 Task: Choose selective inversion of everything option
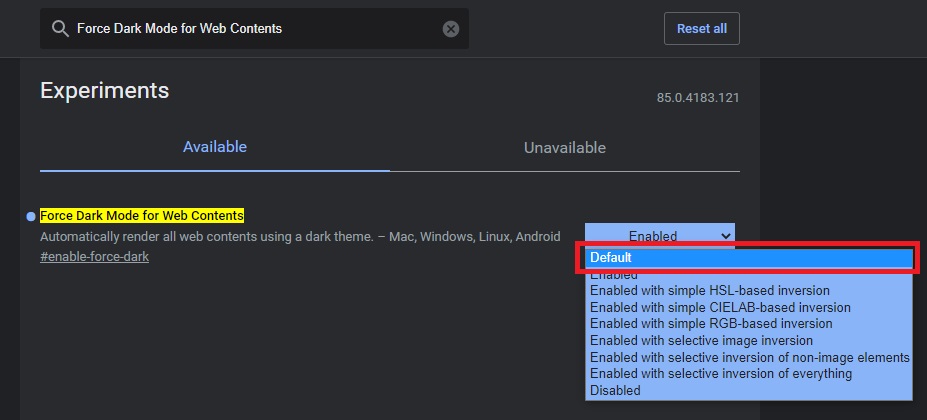721,373
